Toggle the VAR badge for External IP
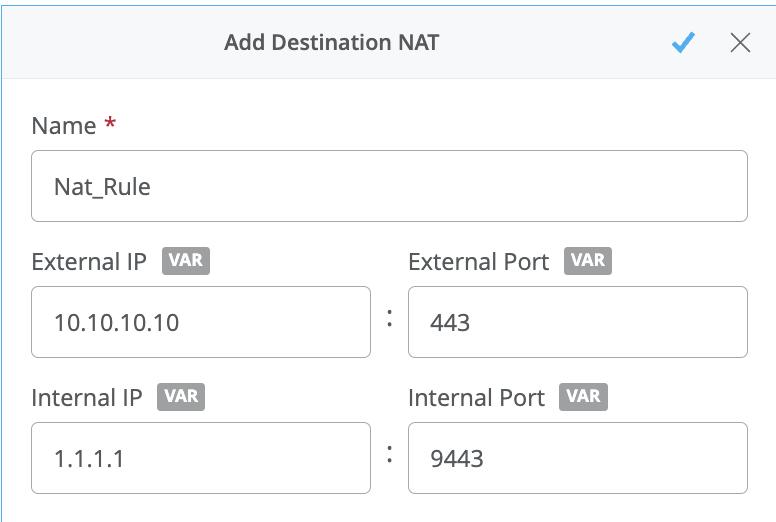 coord(185,261)
